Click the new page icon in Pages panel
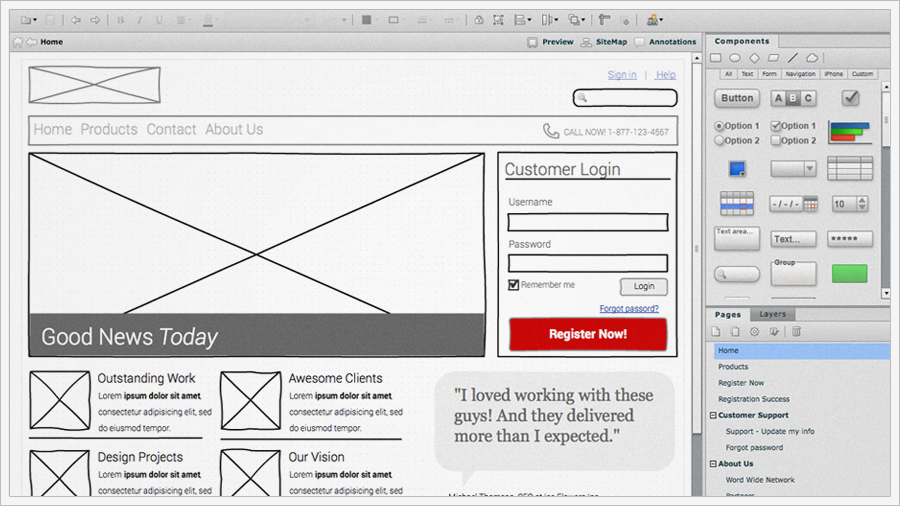Viewport: 900px width, 506px height. pos(716,332)
